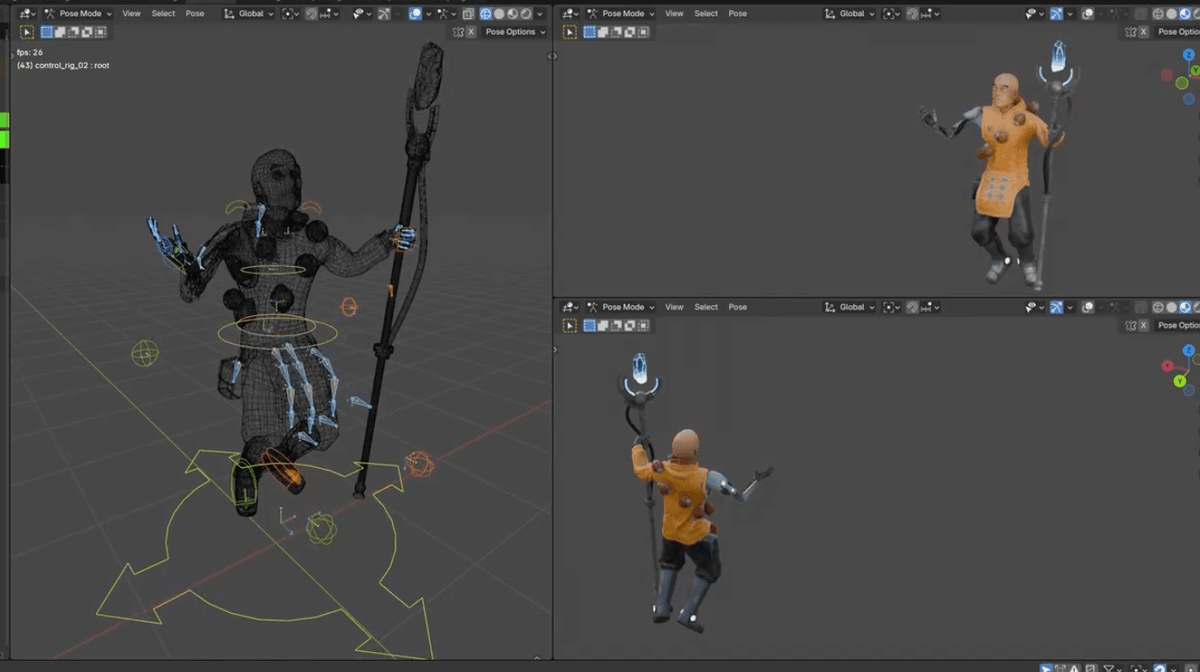Viewport: 1200px width, 672px height.
Task: Toggle X-axis mirror in wireframe viewport
Action: click(x=473, y=32)
